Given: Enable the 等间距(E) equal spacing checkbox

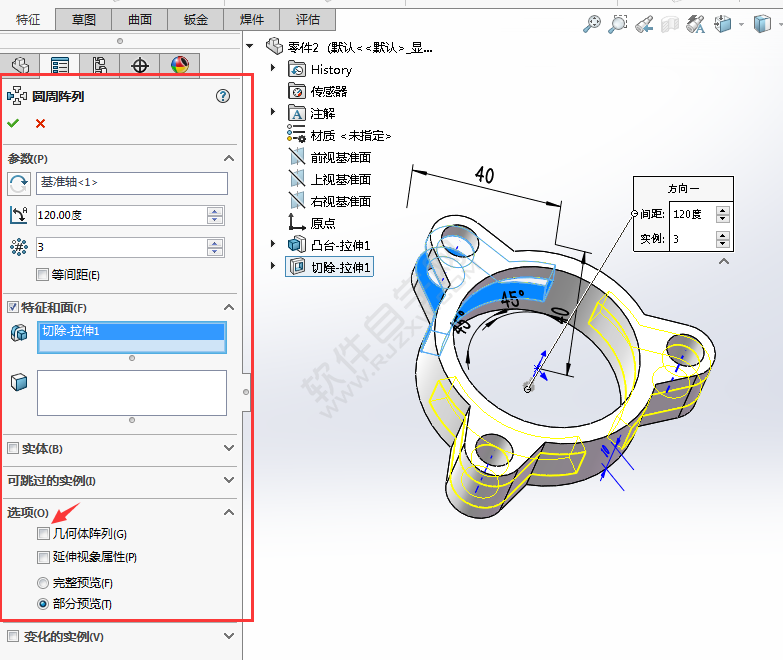Looking at the screenshot, I should (42, 275).
